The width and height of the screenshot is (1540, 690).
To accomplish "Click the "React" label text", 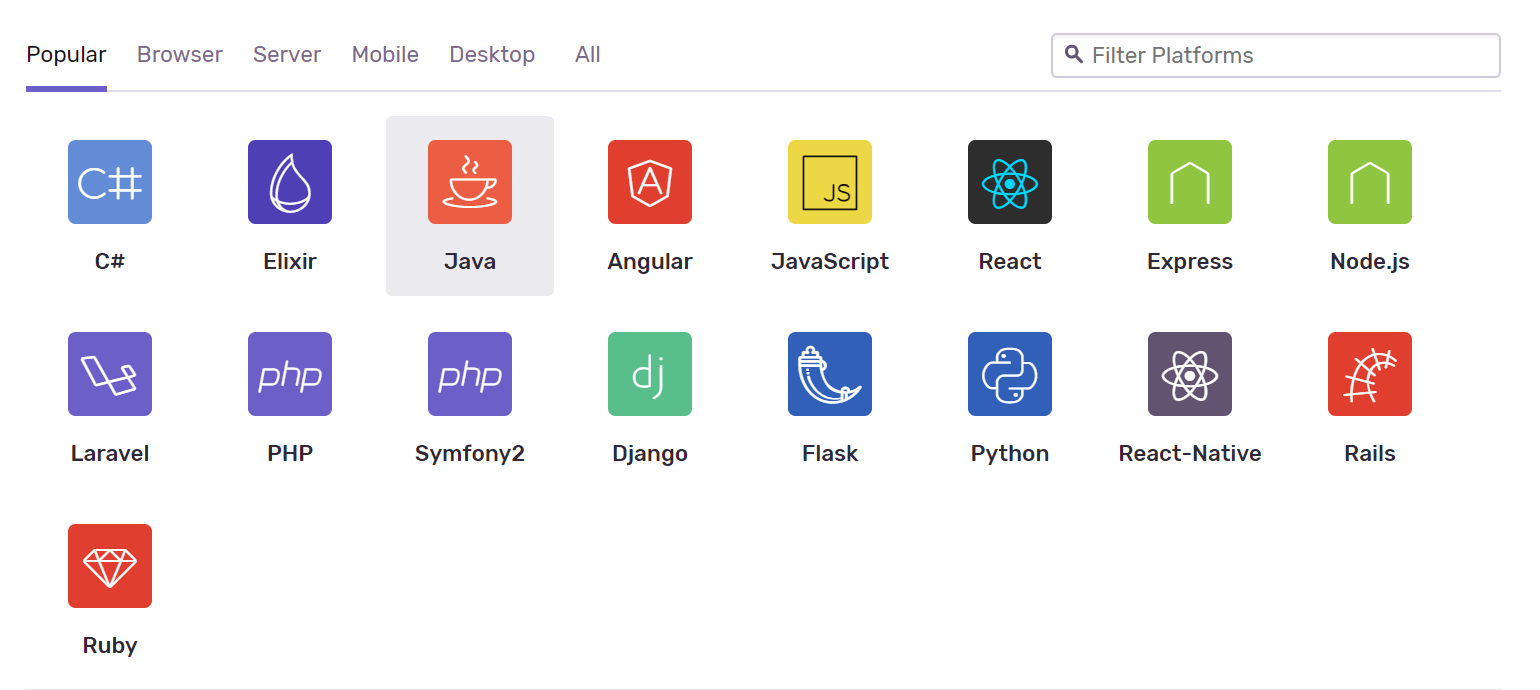I will point(1010,262).
